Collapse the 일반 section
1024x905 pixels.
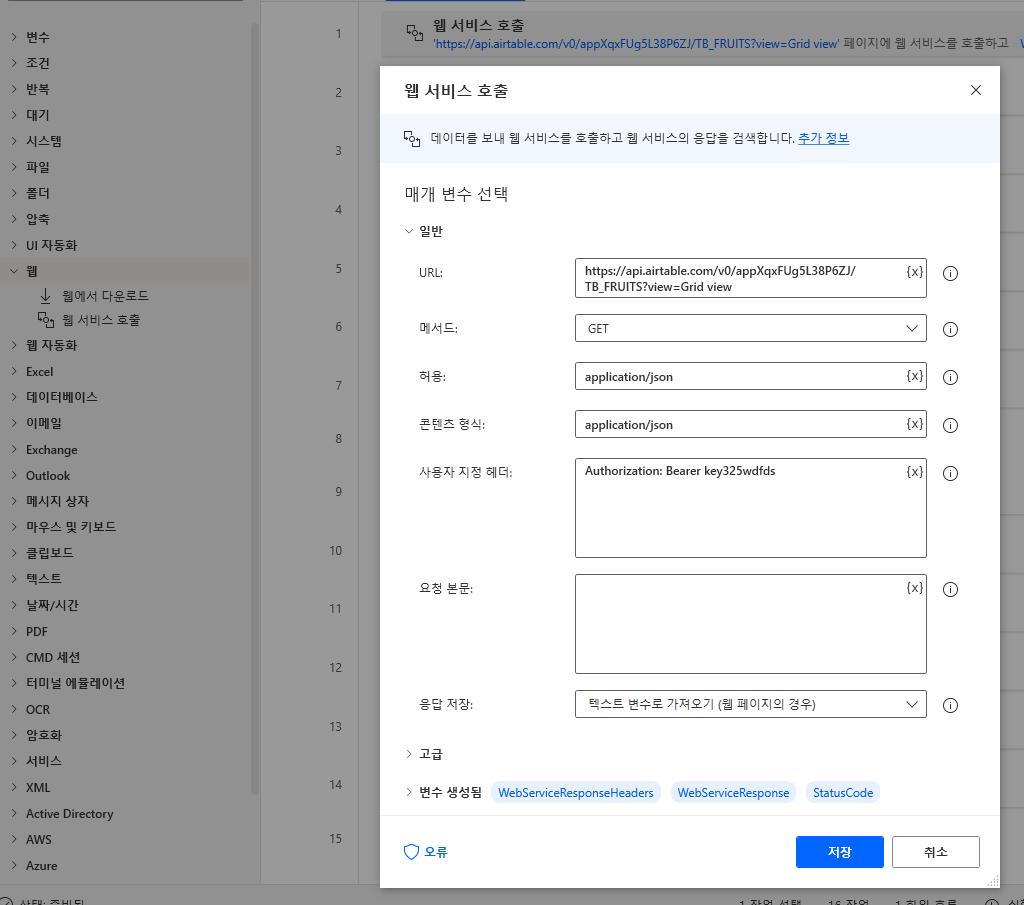coord(409,231)
